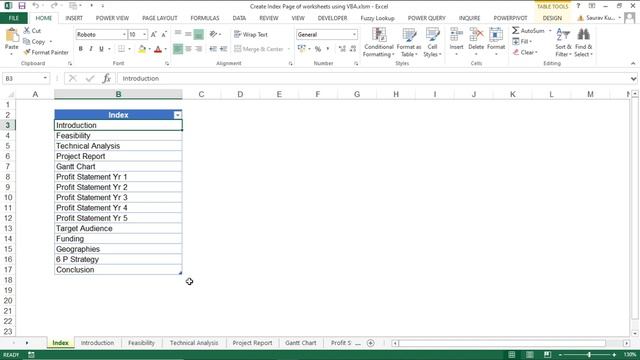Click the Increase Indent icon
Image resolution: width=640 pixels, height=360 pixels.
(x=223, y=49)
